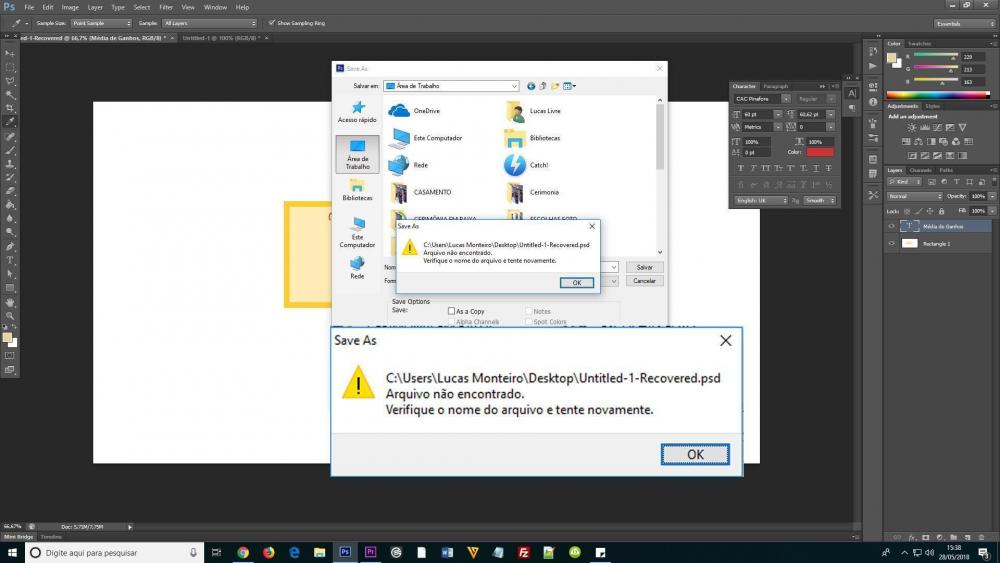1000x563 pixels.
Task: Click OK in the large Save As alert
Action: (x=695, y=454)
